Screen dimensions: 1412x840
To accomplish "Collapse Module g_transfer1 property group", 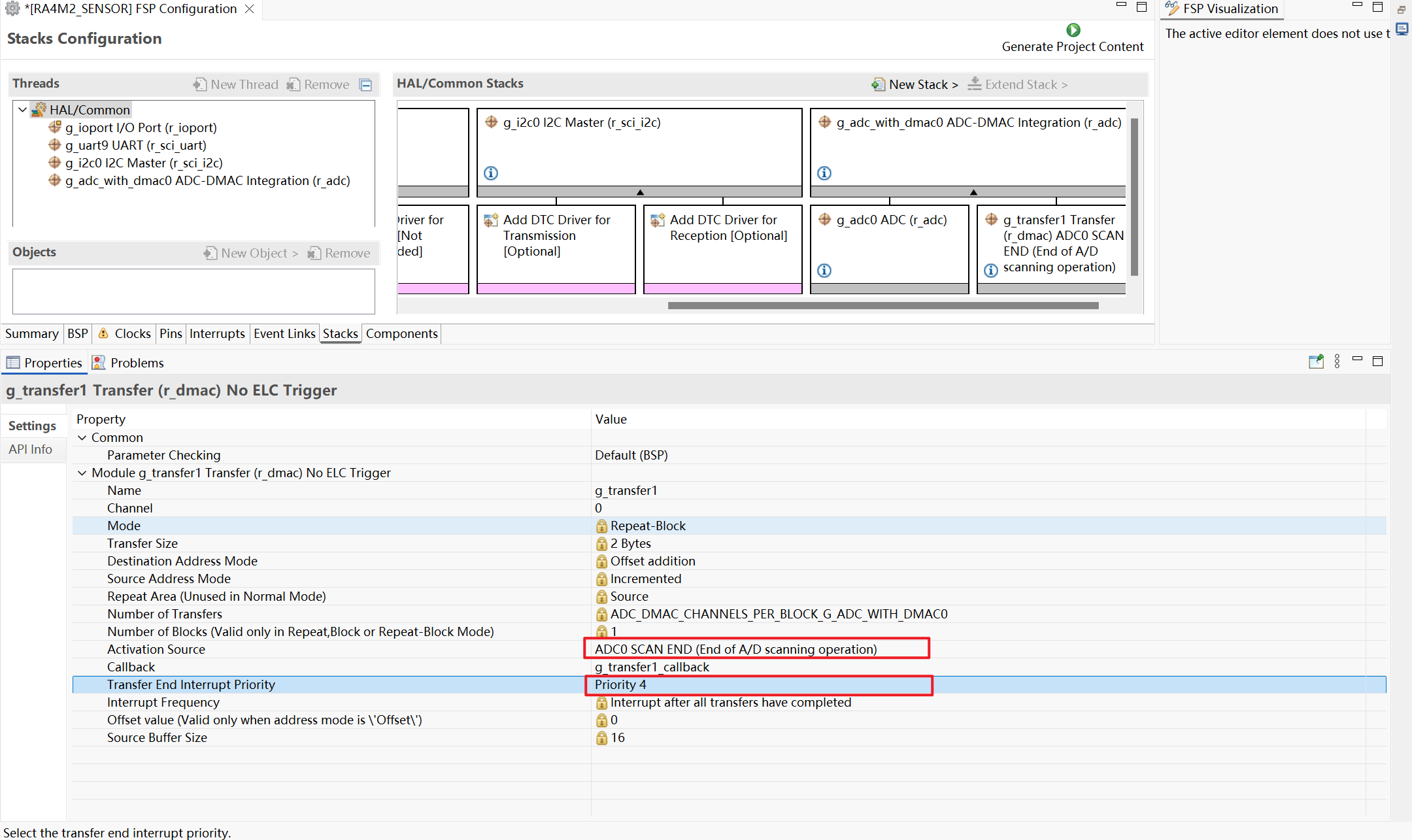I will click(x=82, y=473).
